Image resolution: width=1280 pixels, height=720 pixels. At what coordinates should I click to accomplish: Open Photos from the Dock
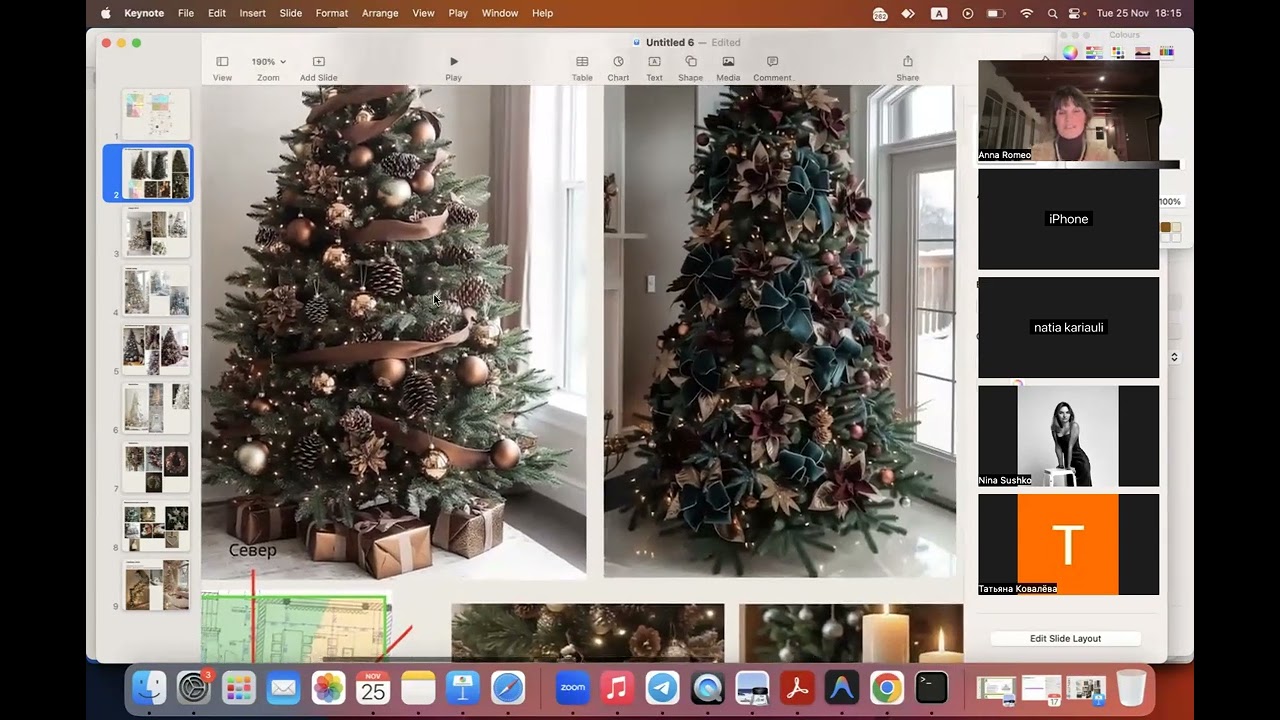pyautogui.click(x=328, y=688)
